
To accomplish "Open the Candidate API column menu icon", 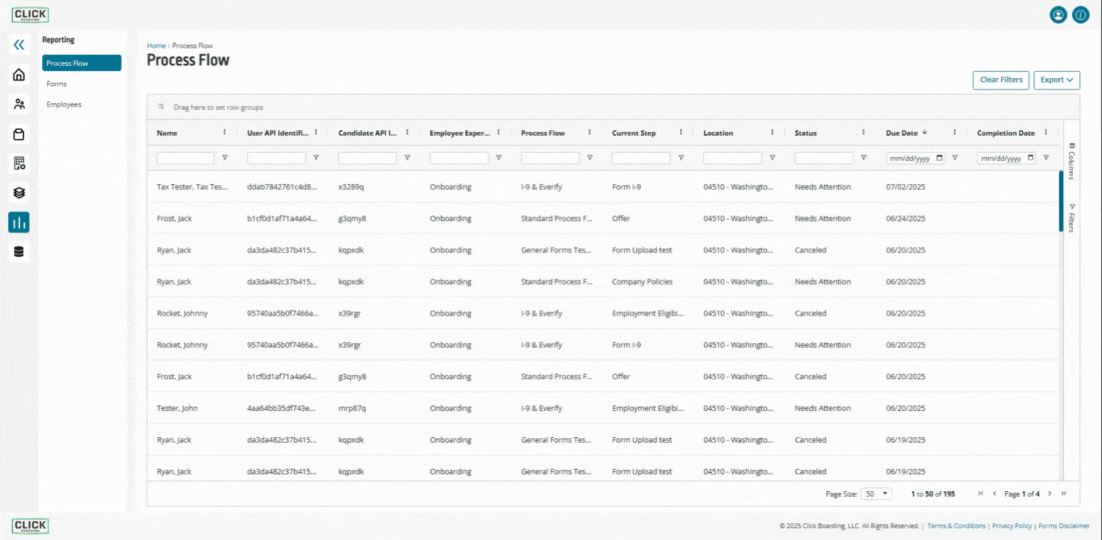I will pos(407,132).
